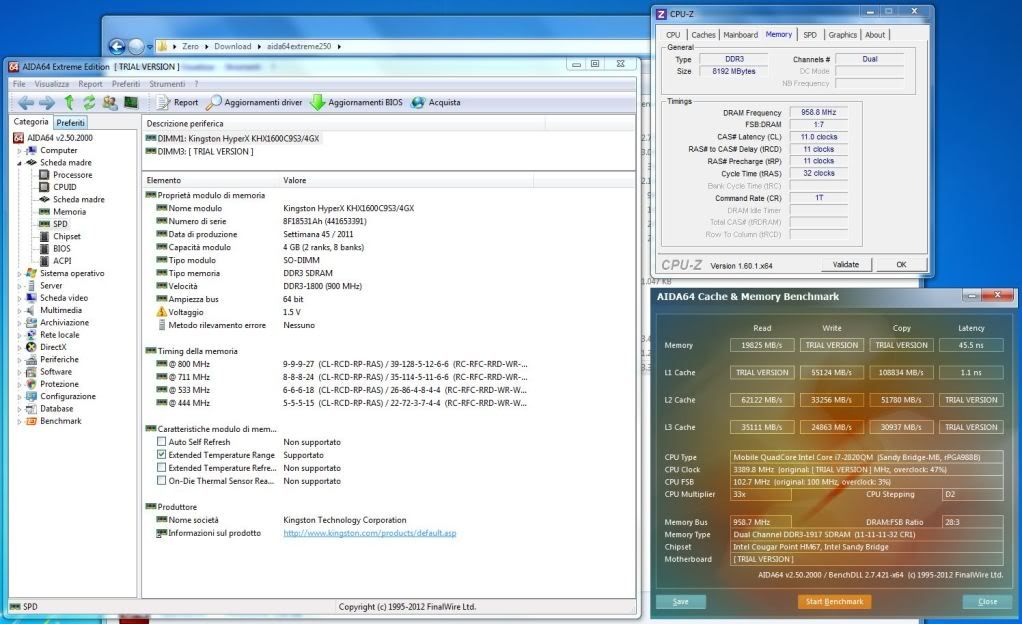Screen dimensions: 1022x624
Task: Switch to the Caches tab in CPU-Z
Action: click(x=703, y=35)
